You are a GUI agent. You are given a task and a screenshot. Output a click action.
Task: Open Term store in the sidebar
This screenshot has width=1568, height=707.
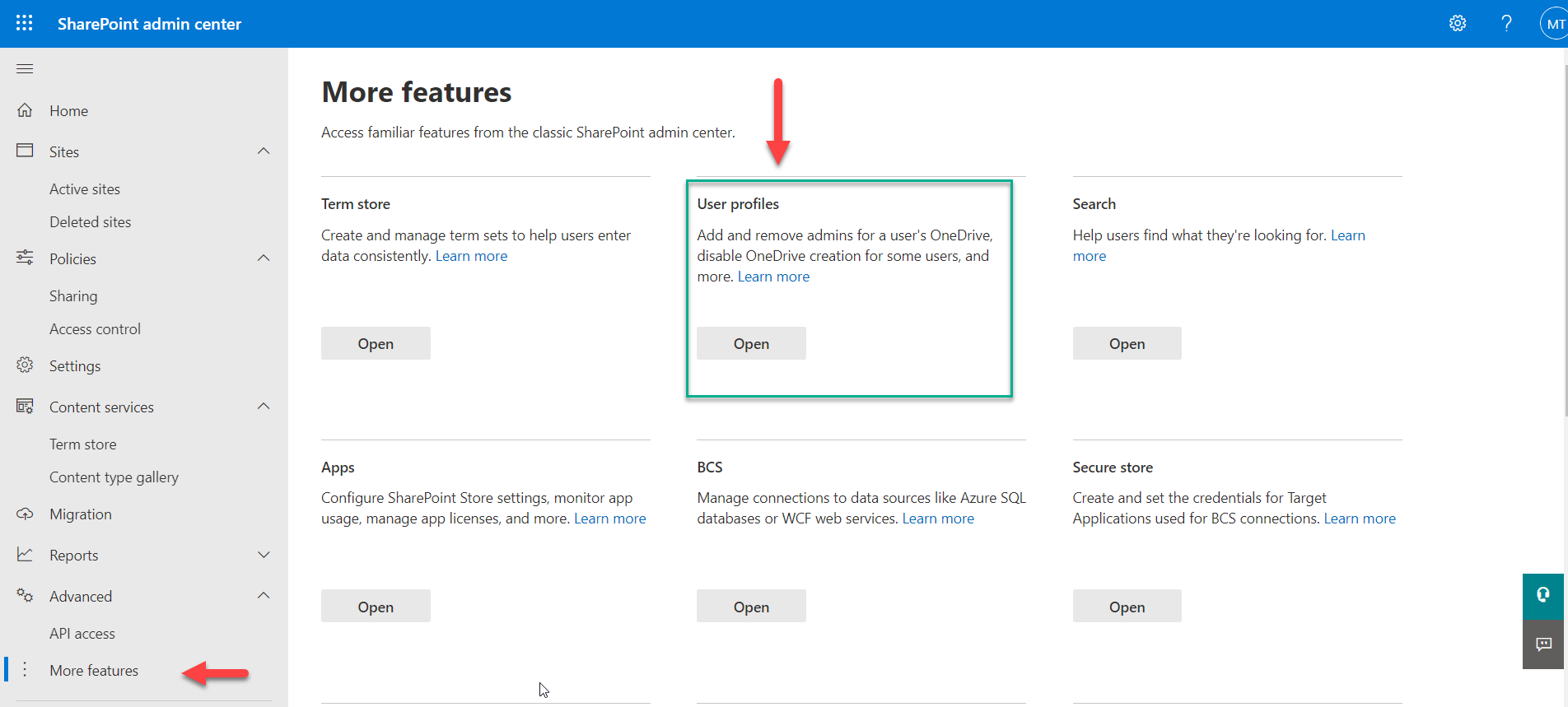tap(83, 444)
